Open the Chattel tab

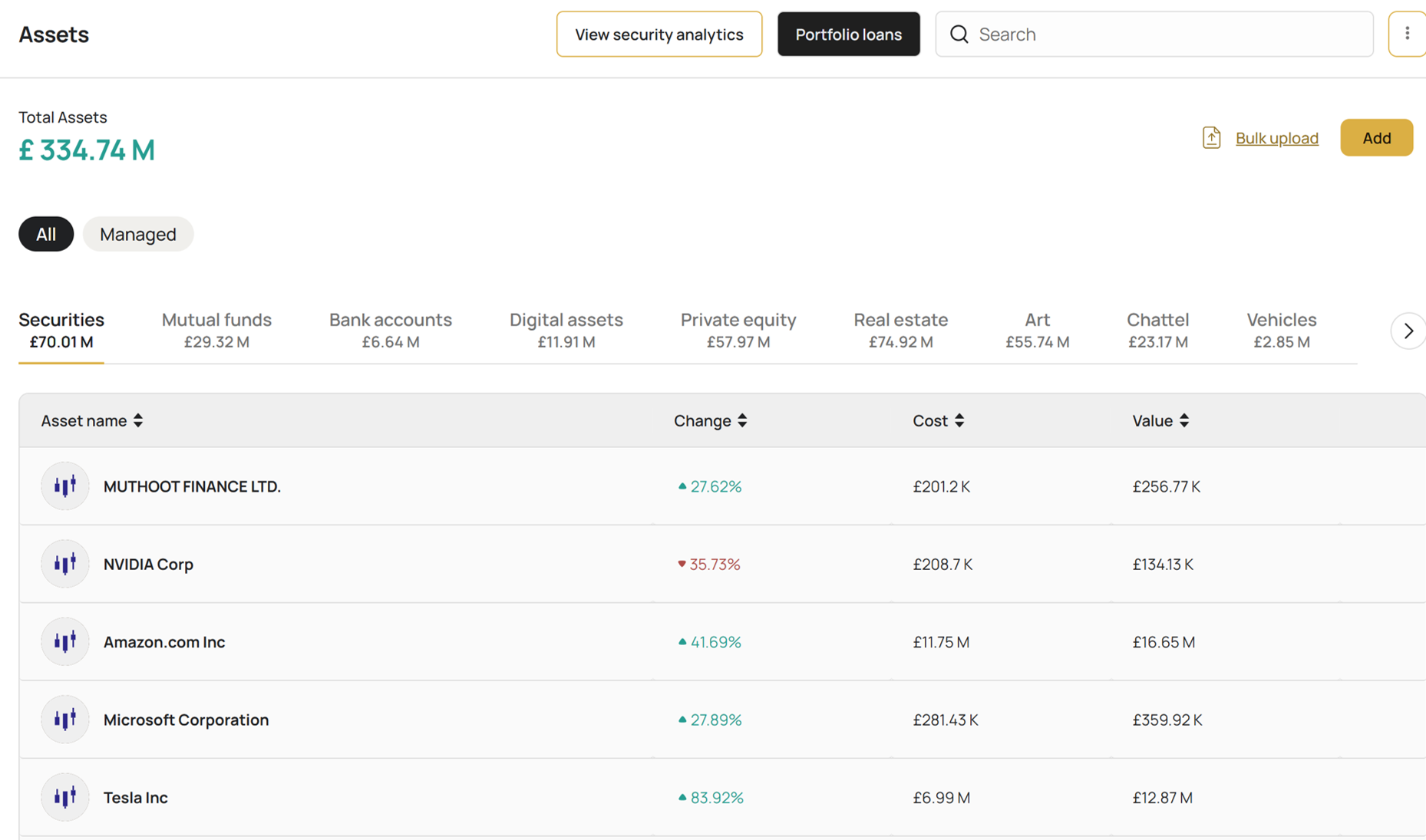pyautogui.click(x=1158, y=331)
